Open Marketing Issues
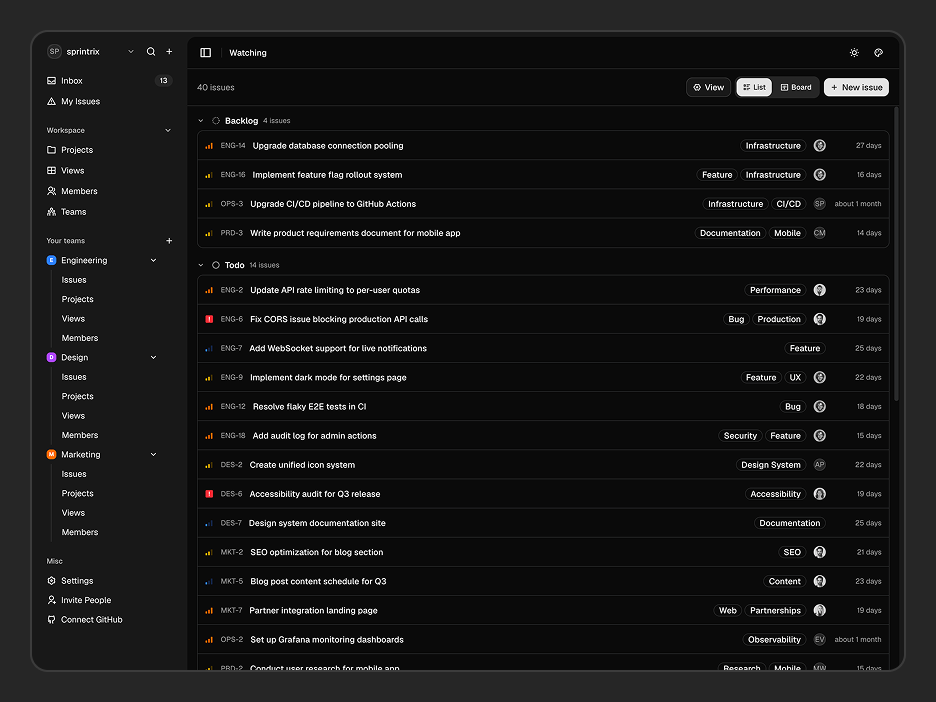Image resolution: width=936 pixels, height=702 pixels. 74,474
